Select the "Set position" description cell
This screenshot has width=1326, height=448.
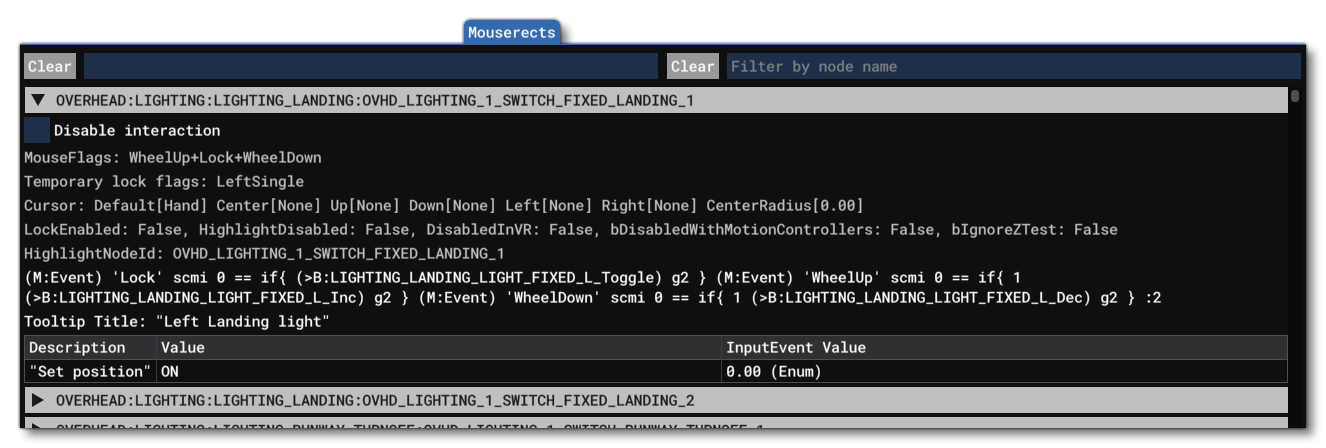90,371
